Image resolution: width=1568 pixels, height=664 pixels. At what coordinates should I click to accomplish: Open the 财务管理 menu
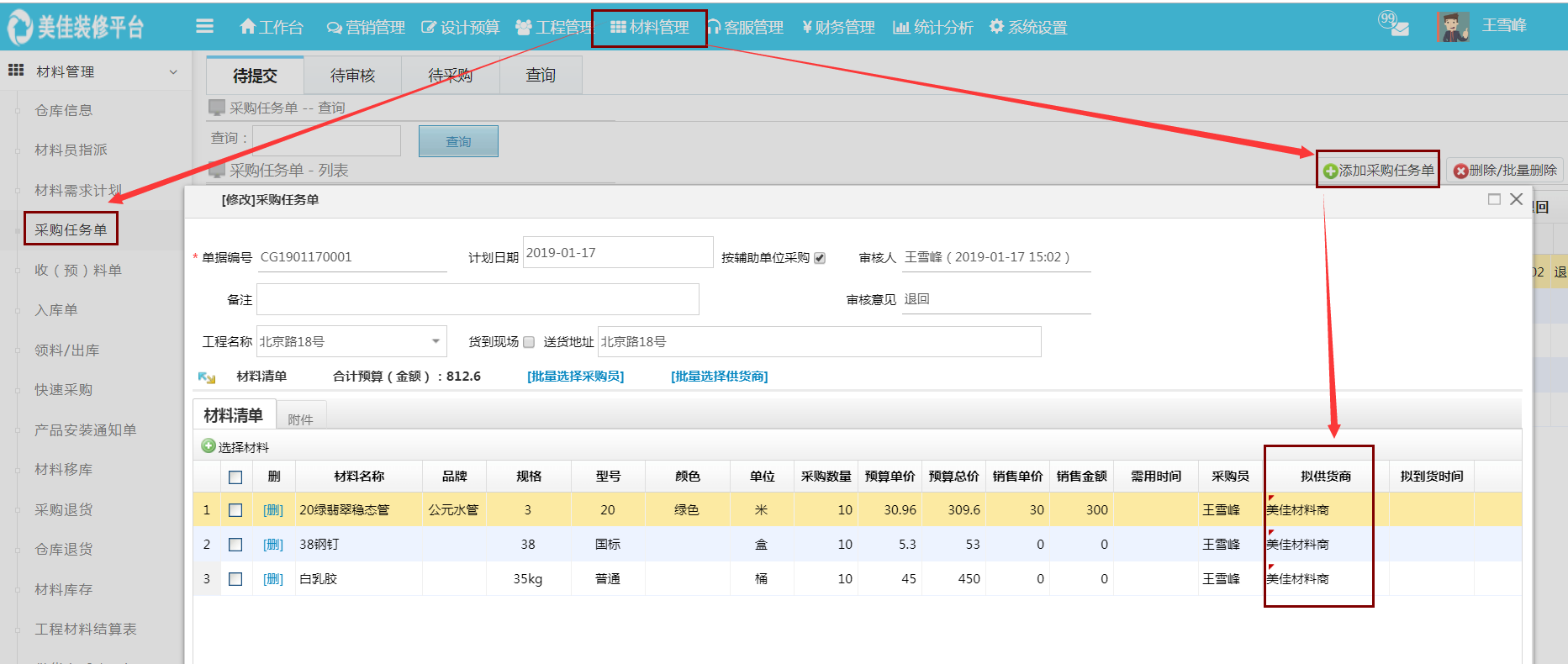pos(838,28)
